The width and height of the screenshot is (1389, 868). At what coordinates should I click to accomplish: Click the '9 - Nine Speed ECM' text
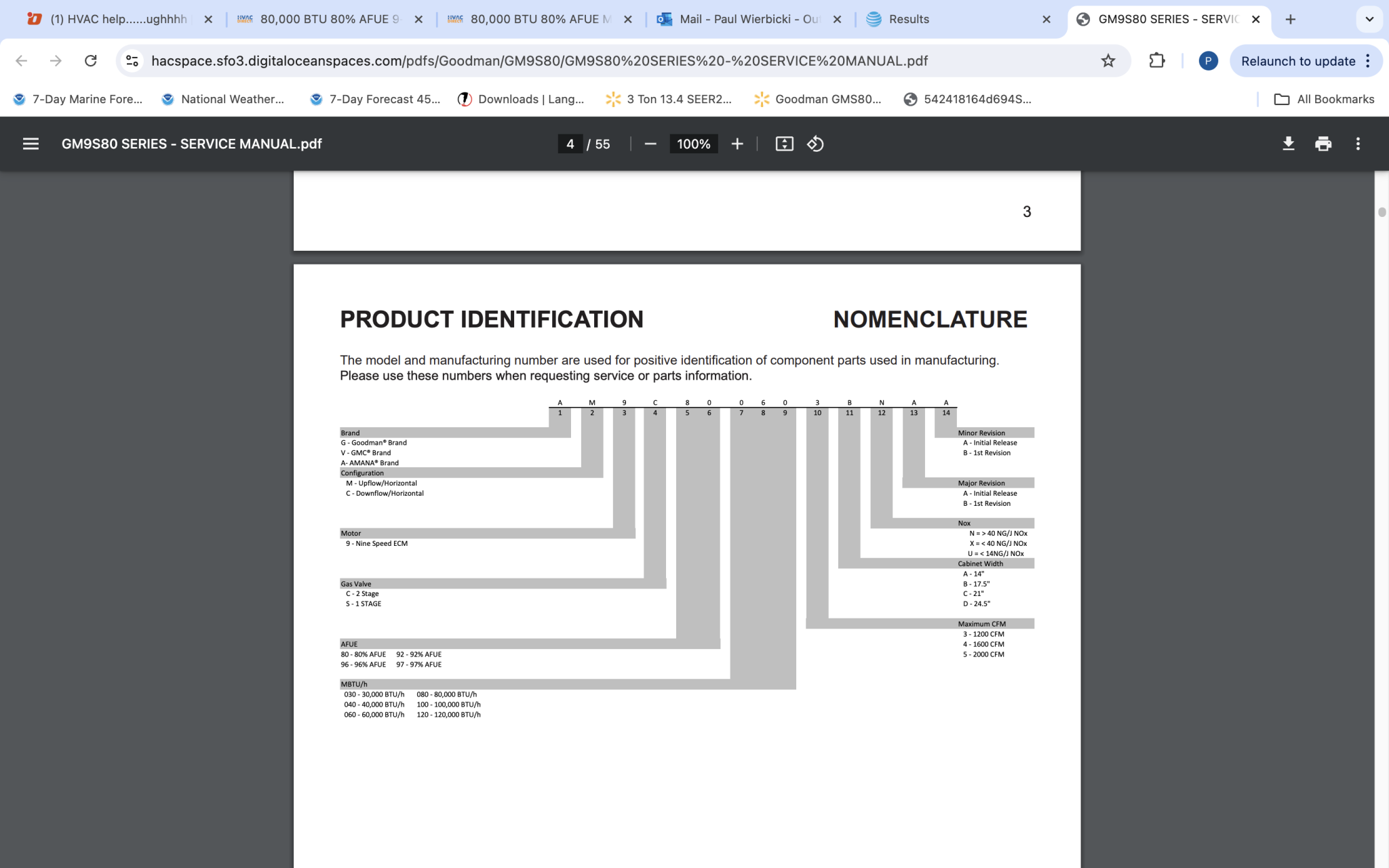[376, 543]
